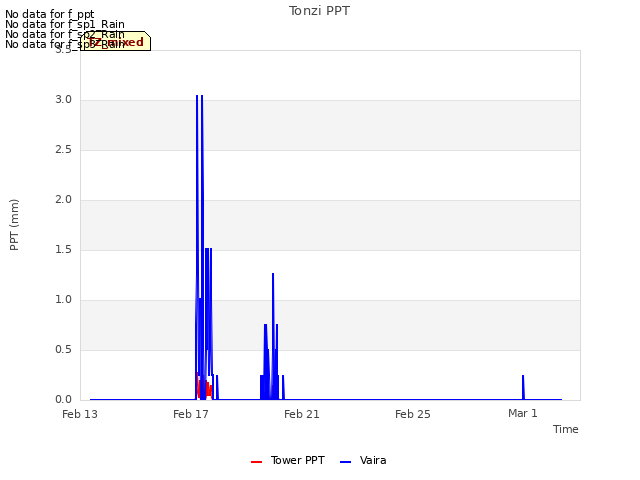Click the Feb 25 x-axis tick label

tap(413, 414)
